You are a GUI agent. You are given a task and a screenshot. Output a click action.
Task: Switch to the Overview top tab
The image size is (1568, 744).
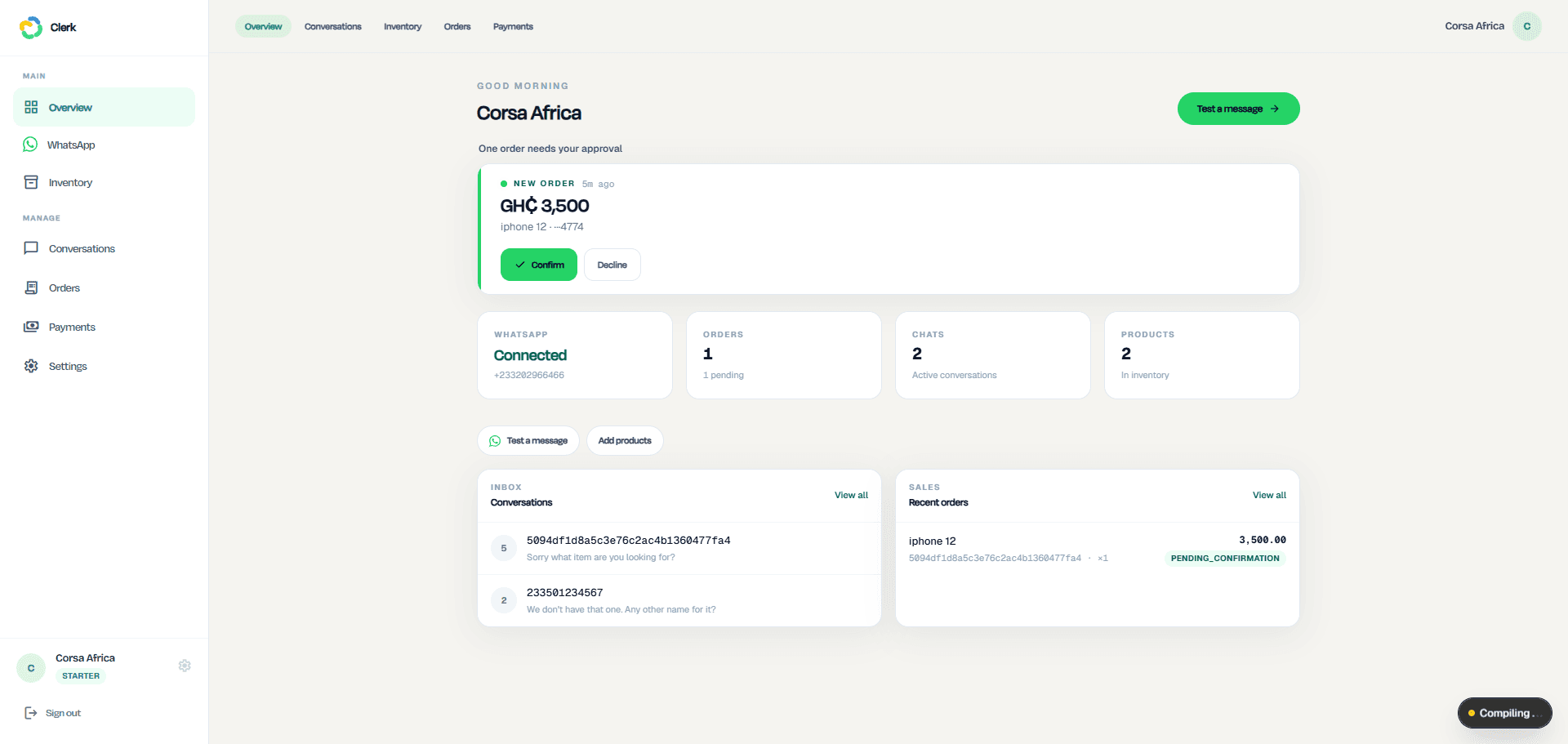click(x=263, y=26)
